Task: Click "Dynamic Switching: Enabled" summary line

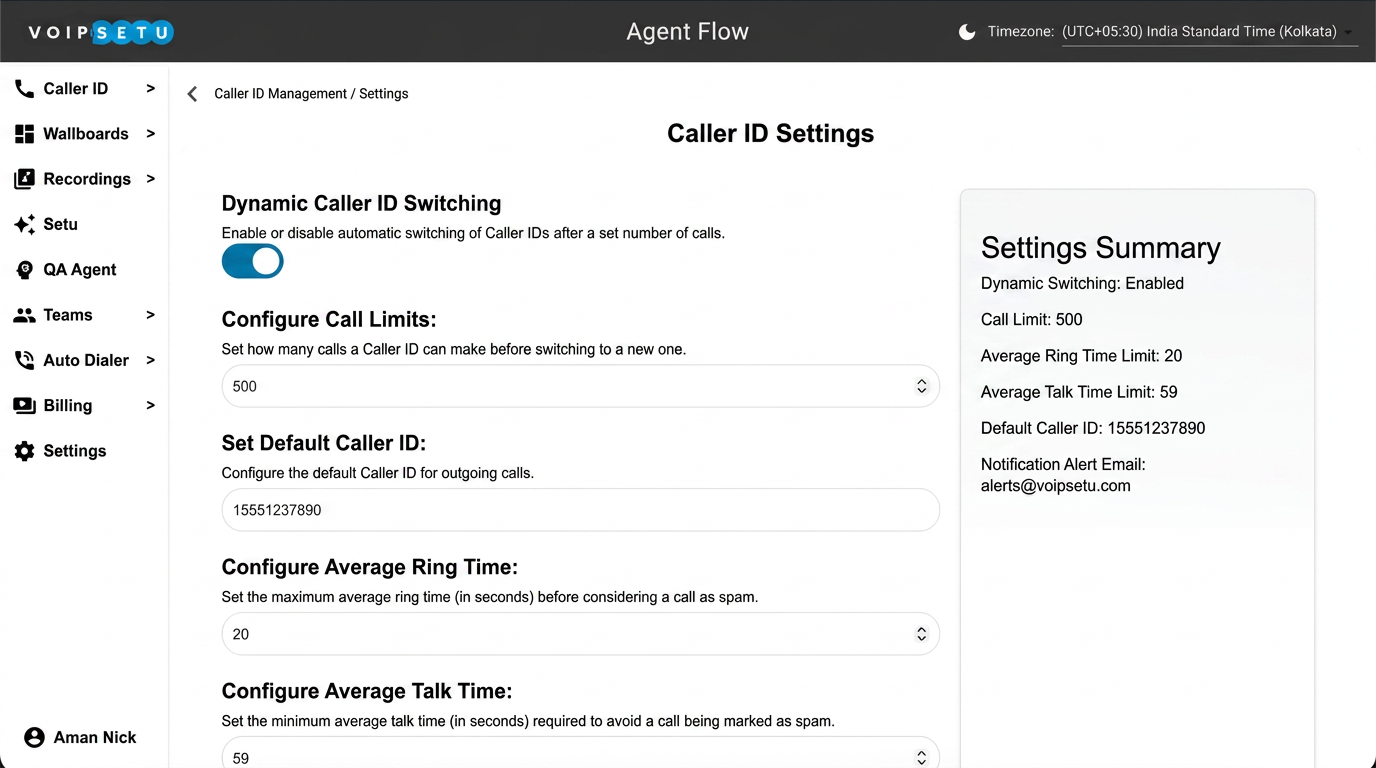Action: point(1082,284)
